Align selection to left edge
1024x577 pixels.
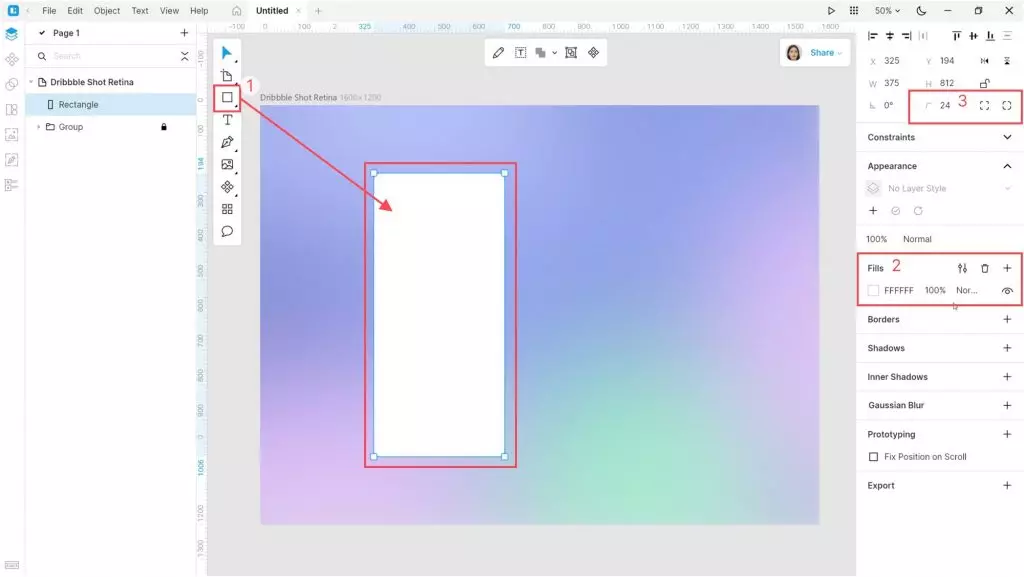(872, 36)
